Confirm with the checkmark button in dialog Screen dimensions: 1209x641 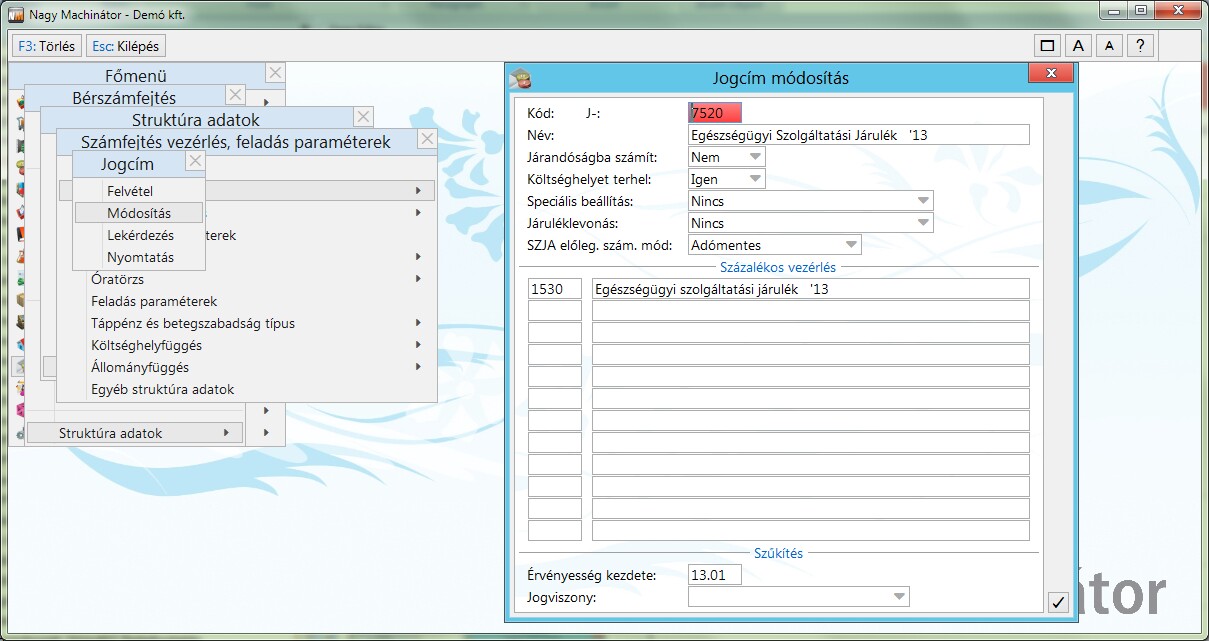pos(1059,602)
